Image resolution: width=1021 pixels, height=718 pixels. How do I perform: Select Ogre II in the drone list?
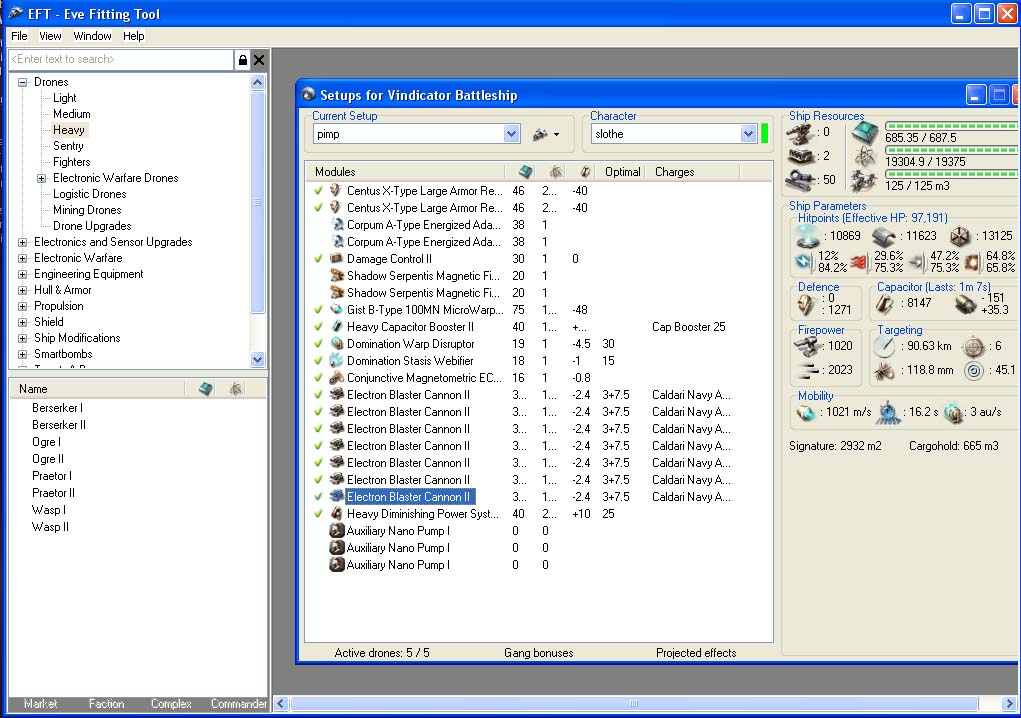tap(47, 459)
